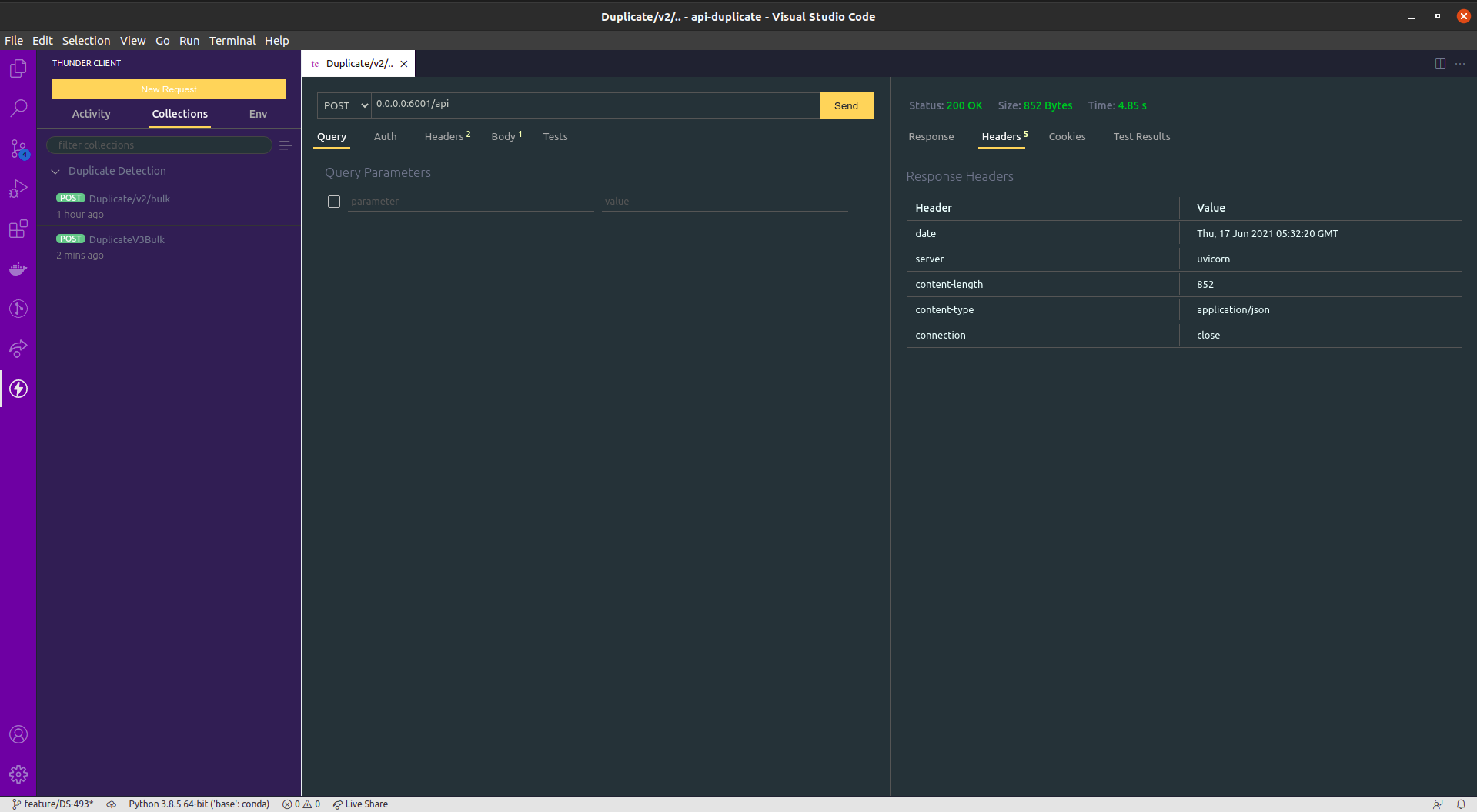Open the Duplicate/v2/bulk request
The image size is (1477, 812).
[x=169, y=206]
